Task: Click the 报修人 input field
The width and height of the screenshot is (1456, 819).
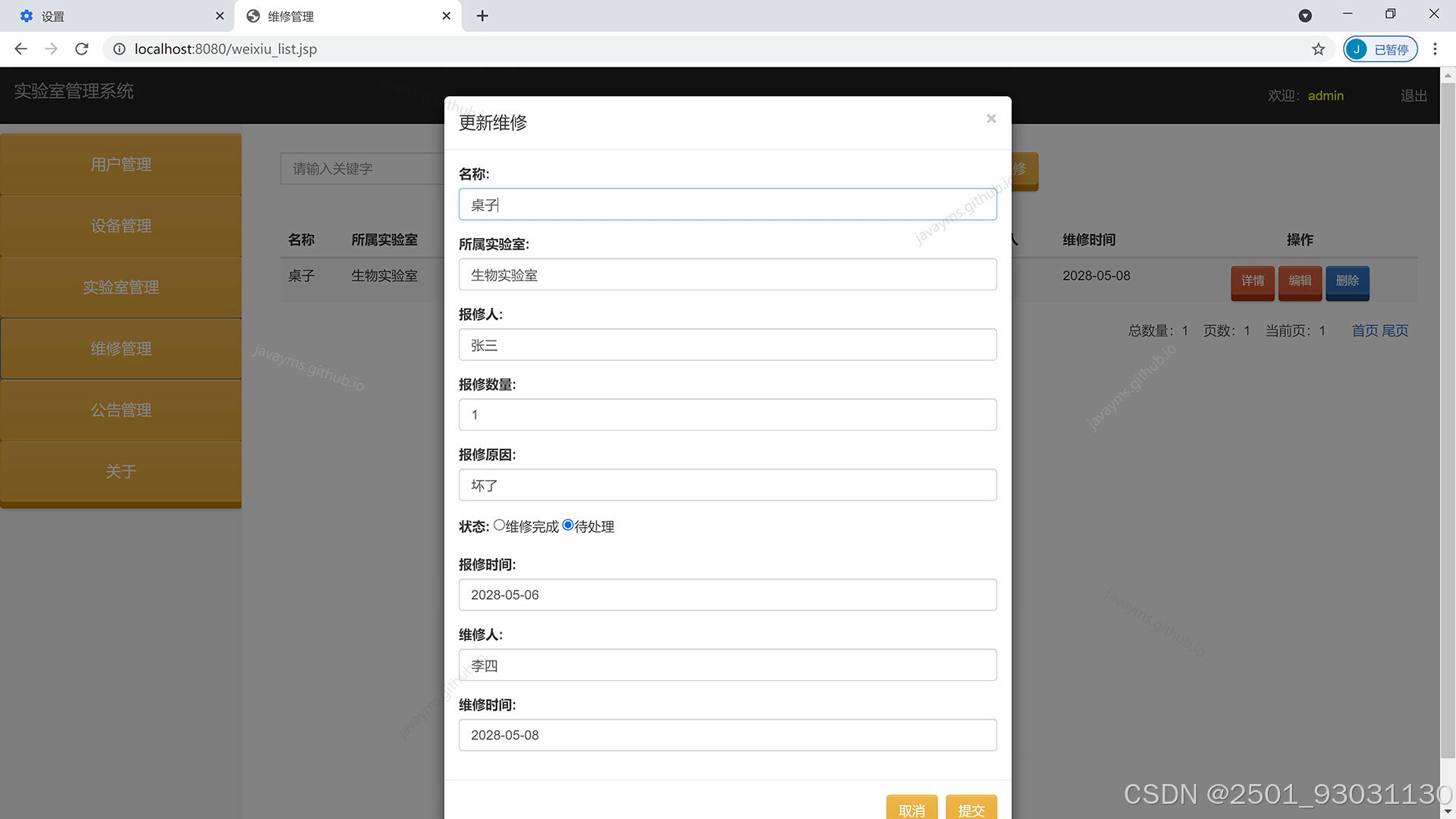Action: 727,345
